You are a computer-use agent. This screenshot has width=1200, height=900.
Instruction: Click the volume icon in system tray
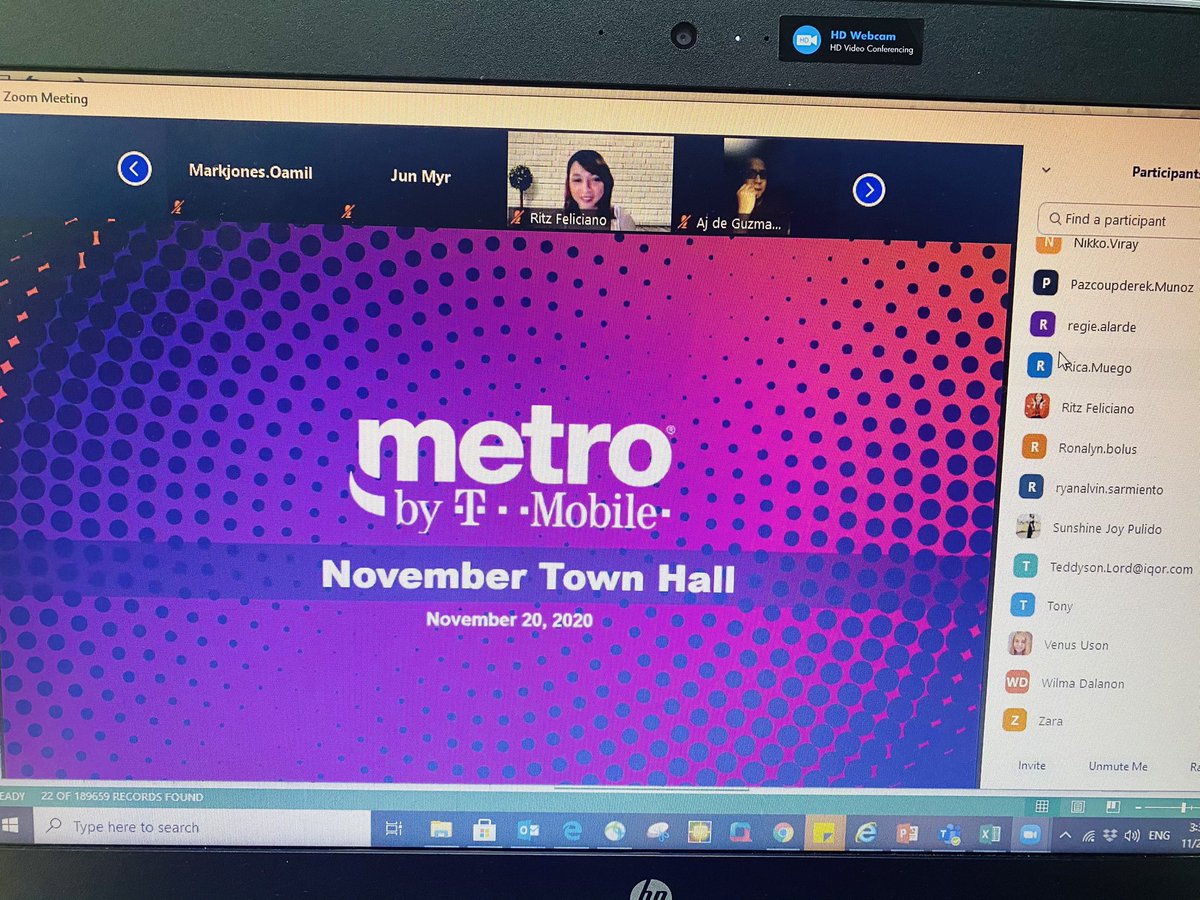coord(1131,836)
